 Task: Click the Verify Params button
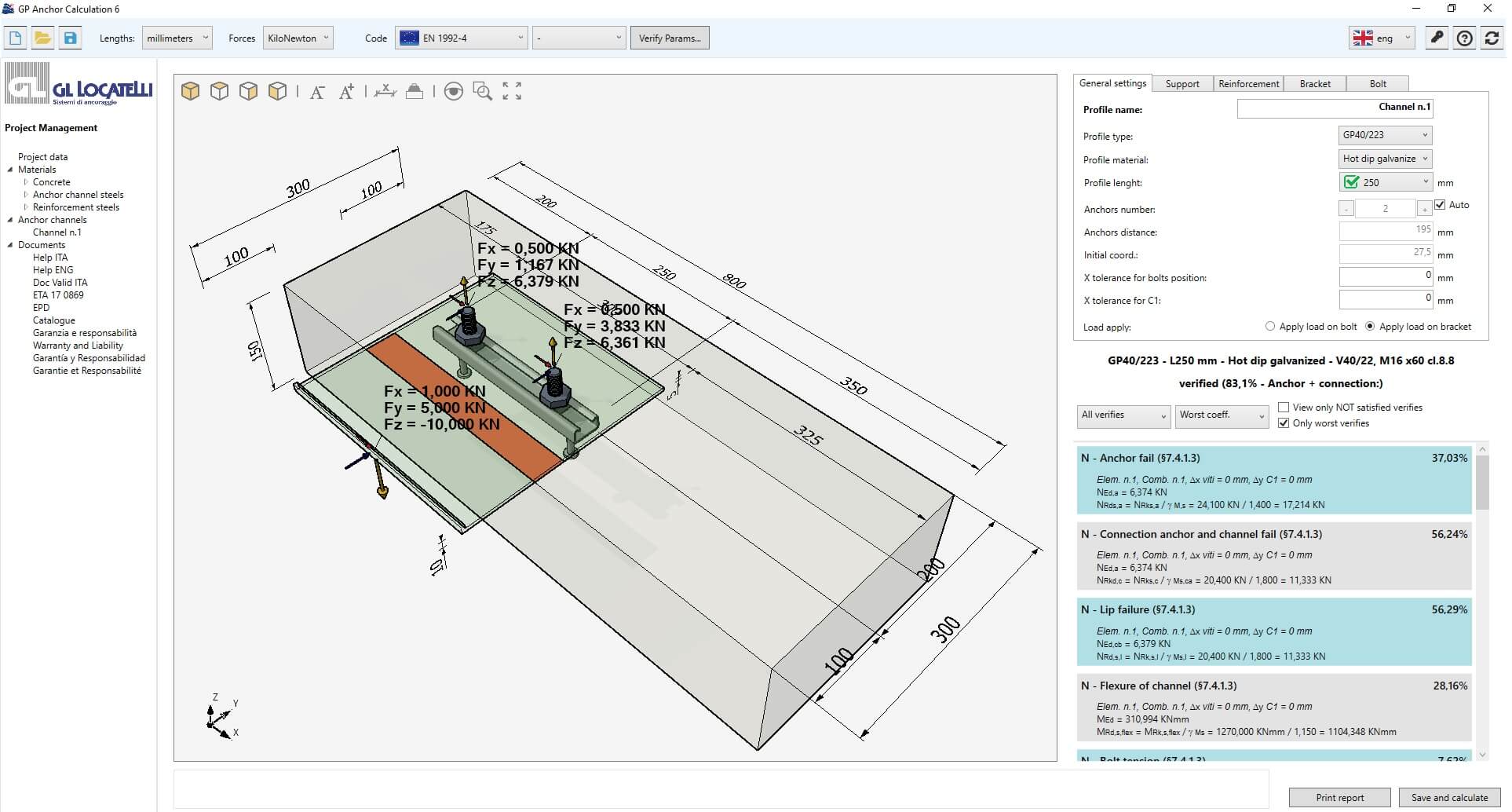670,38
